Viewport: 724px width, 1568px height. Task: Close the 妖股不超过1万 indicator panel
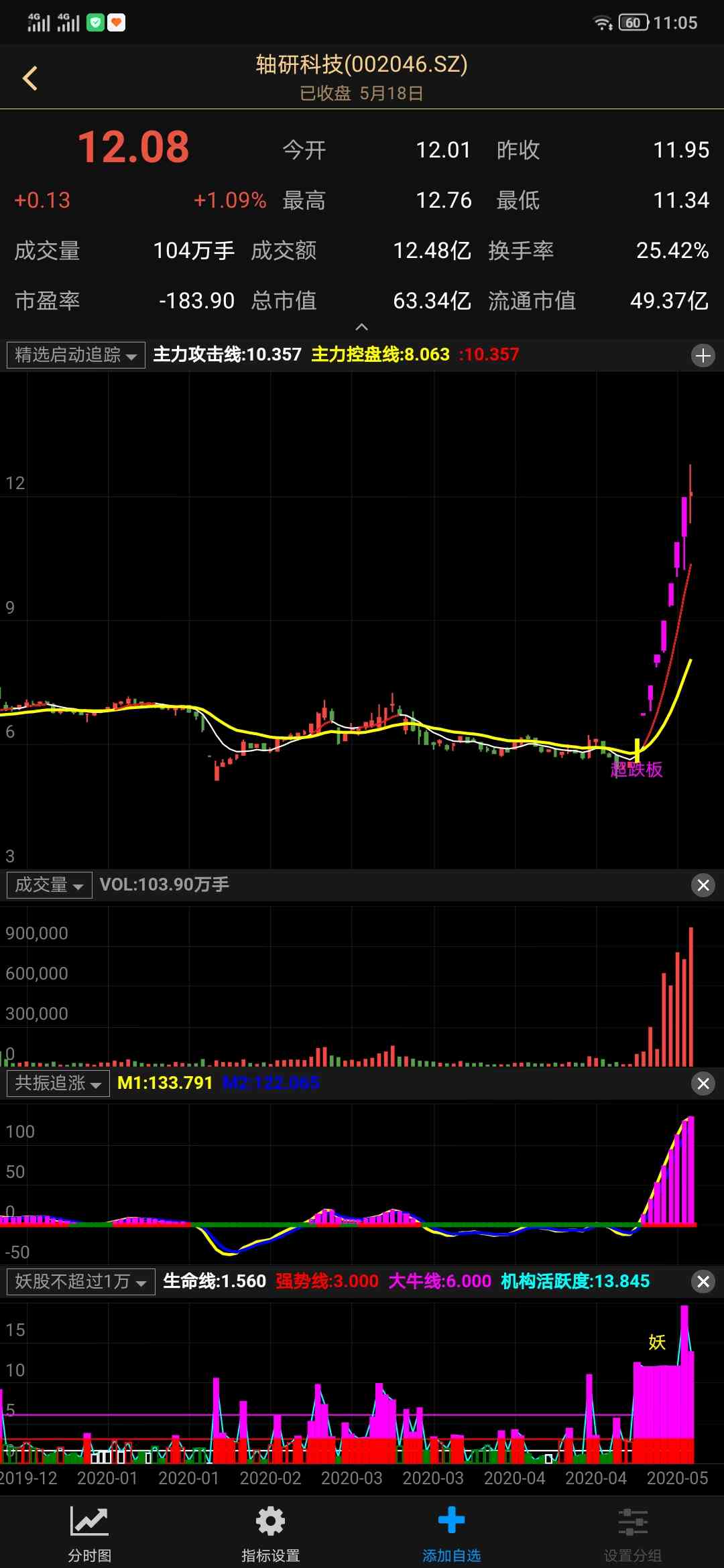(703, 1282)
